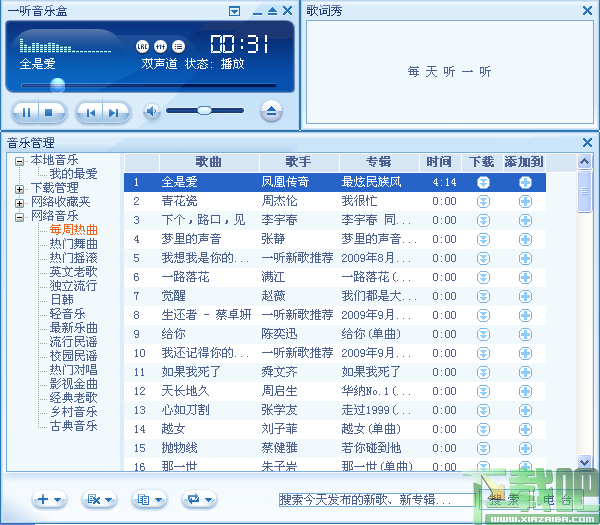Select 乡村音乐 category
The height and width of the screenshot is (525, 600).
tap(73, 412)
